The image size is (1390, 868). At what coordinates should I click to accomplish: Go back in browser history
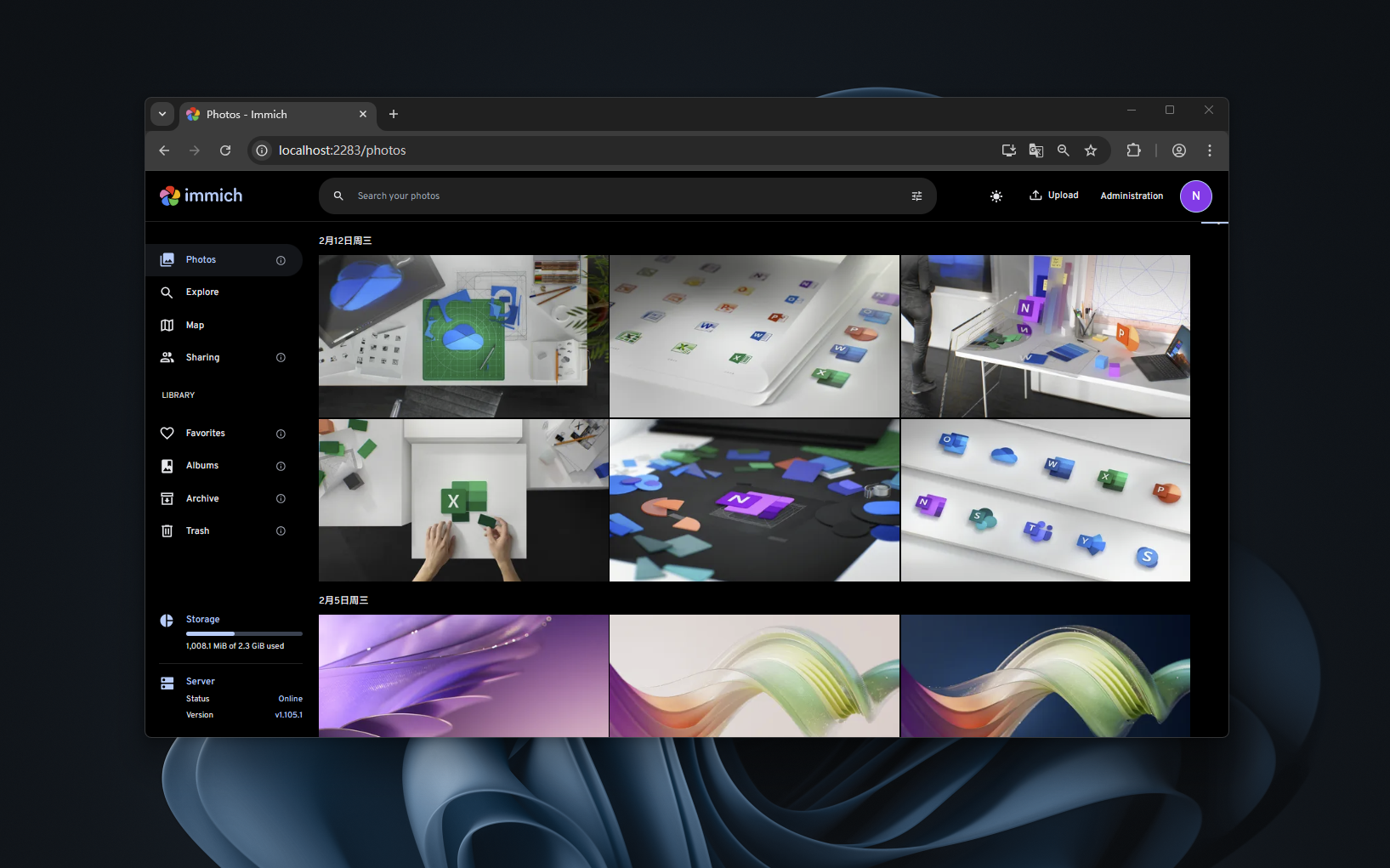tap(164, 150)
